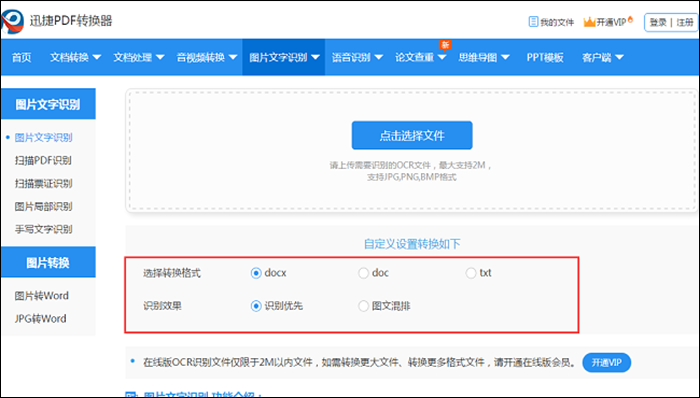
Task: Click the 开通VIP crown icon
Action: (x=589, y=21)
